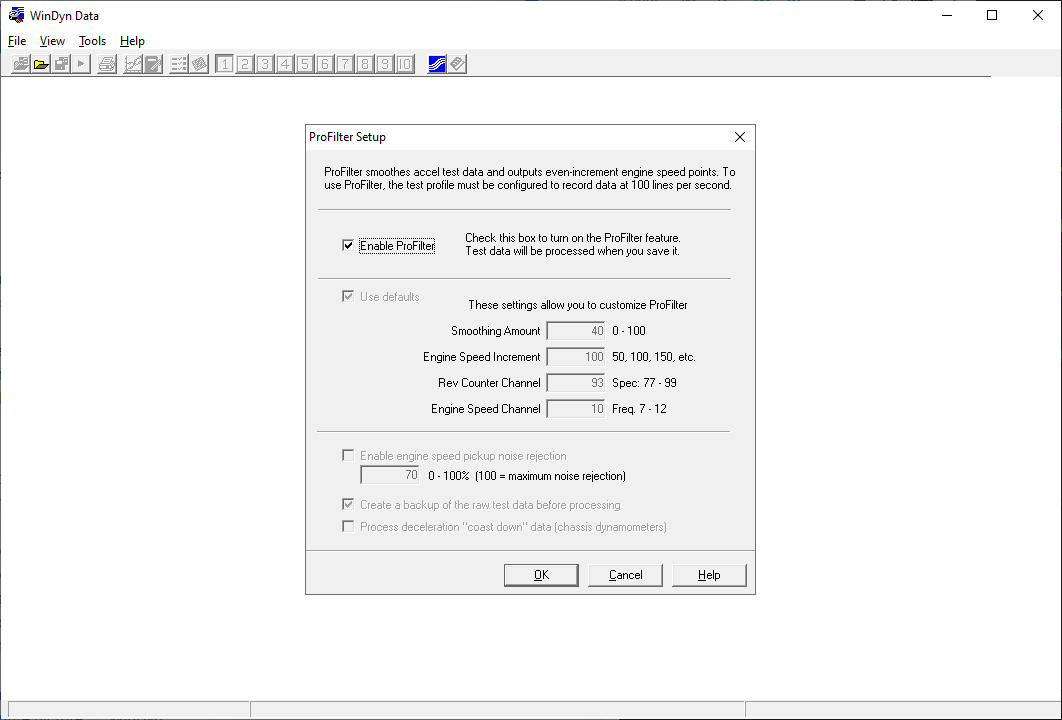Select page 8 toolbar button
This screenshot has height=720, width=1062.
364,64
